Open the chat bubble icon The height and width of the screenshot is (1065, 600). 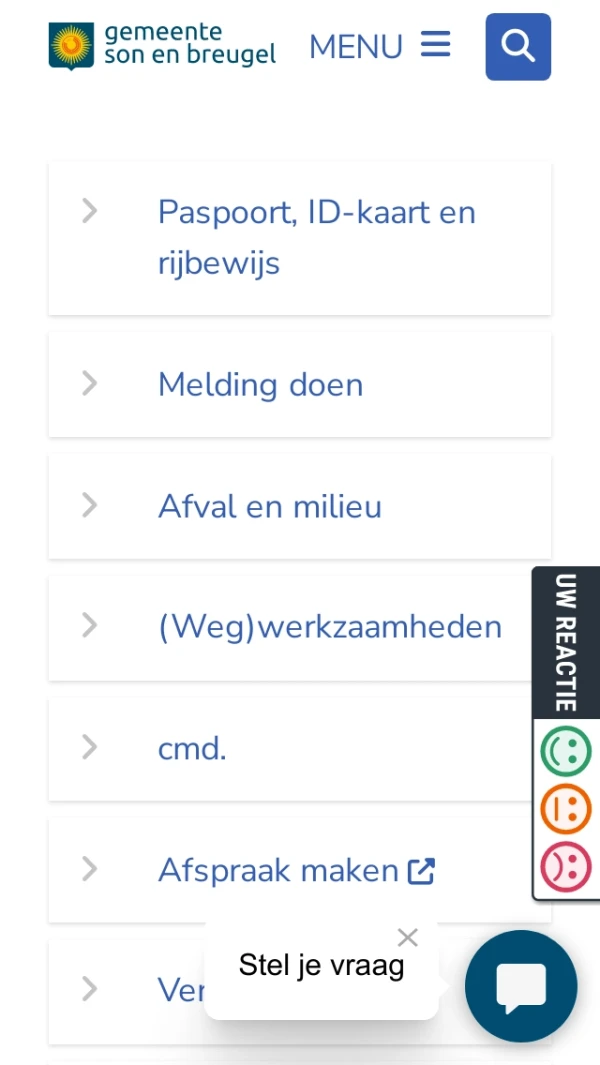click(520, 985)
